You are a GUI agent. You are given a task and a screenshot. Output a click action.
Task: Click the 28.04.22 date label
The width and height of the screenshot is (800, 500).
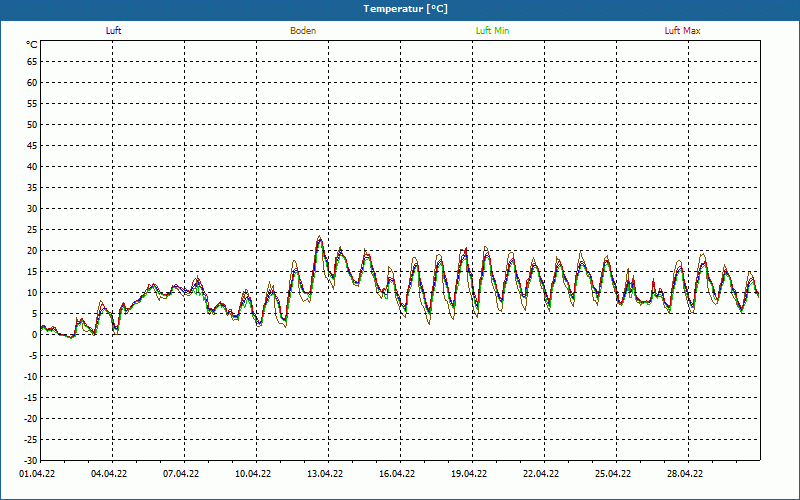[x=685, y=474]
